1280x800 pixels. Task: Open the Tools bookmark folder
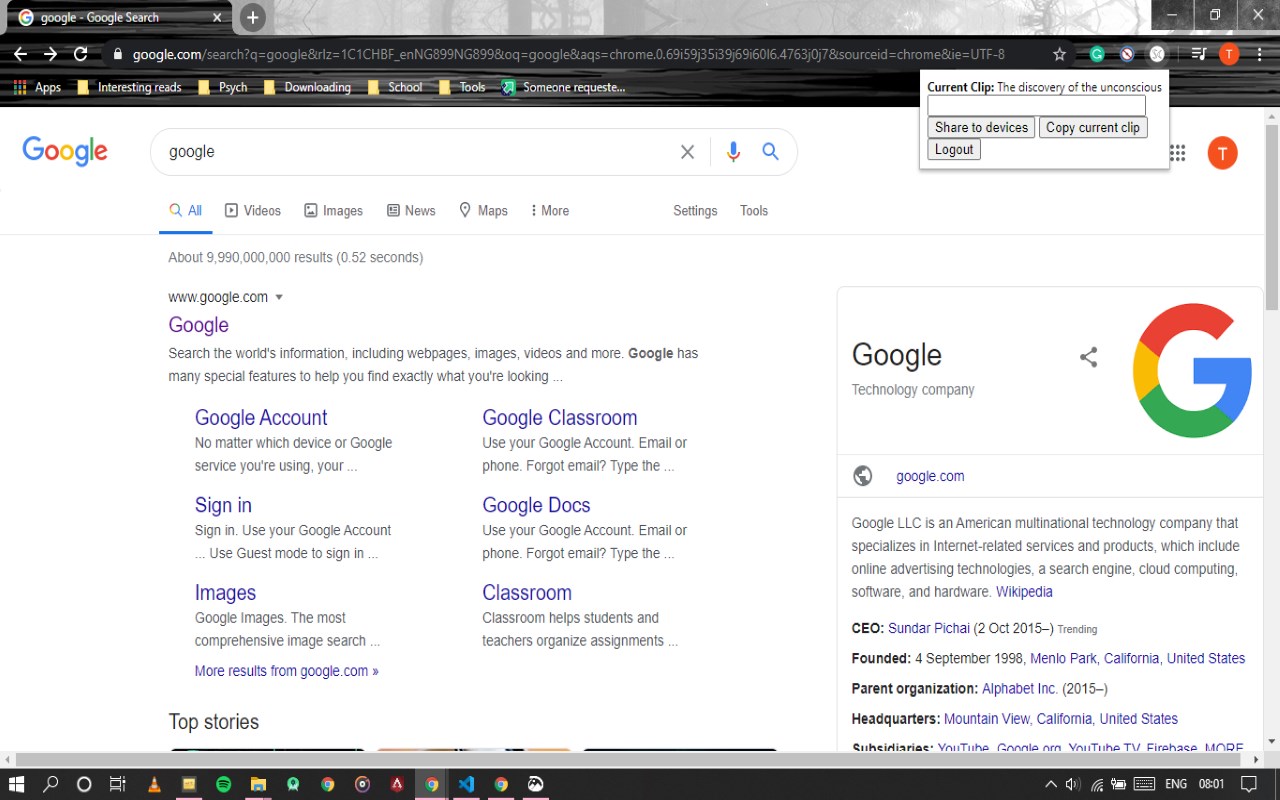[x=462, y=87]
